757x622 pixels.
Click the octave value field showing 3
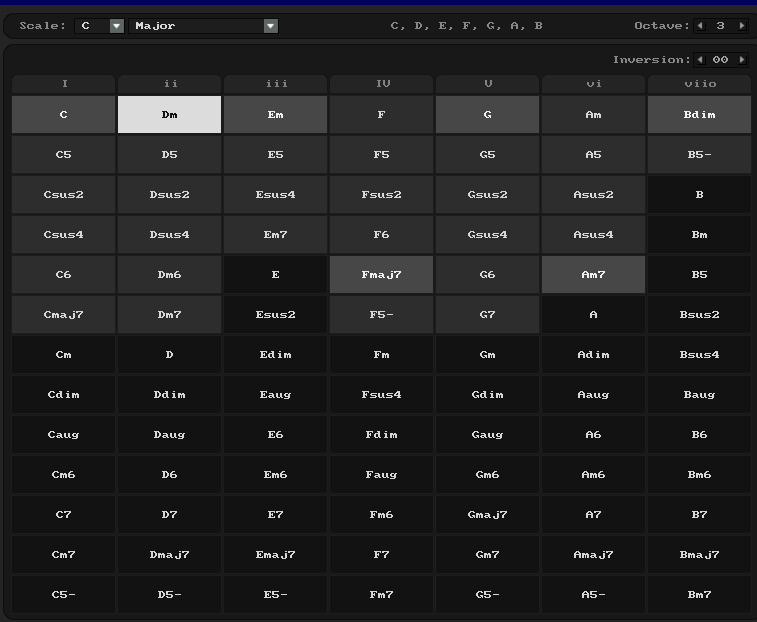[x=720, y=26]
